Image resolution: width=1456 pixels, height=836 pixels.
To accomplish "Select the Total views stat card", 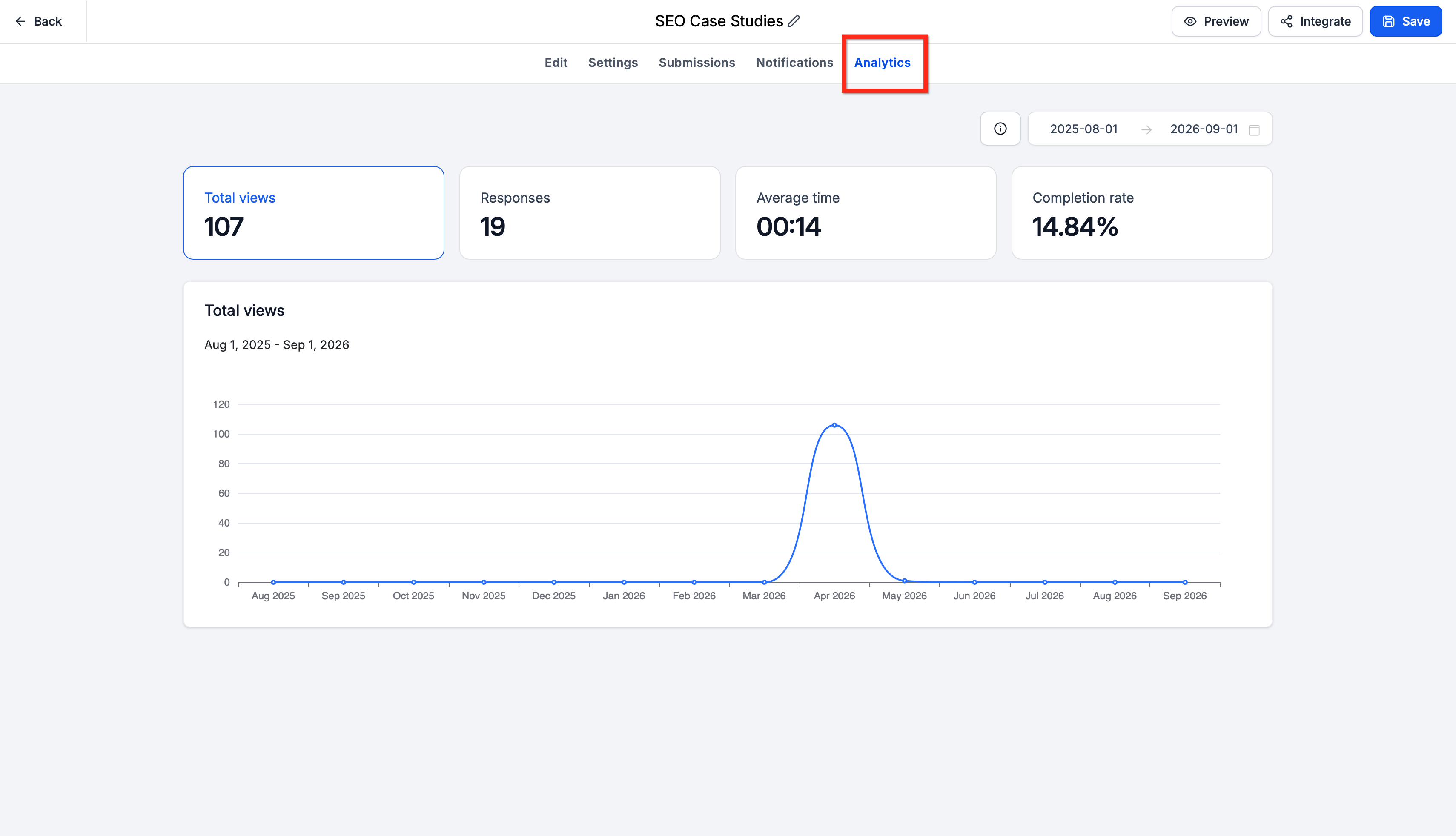I will (313, 212).
